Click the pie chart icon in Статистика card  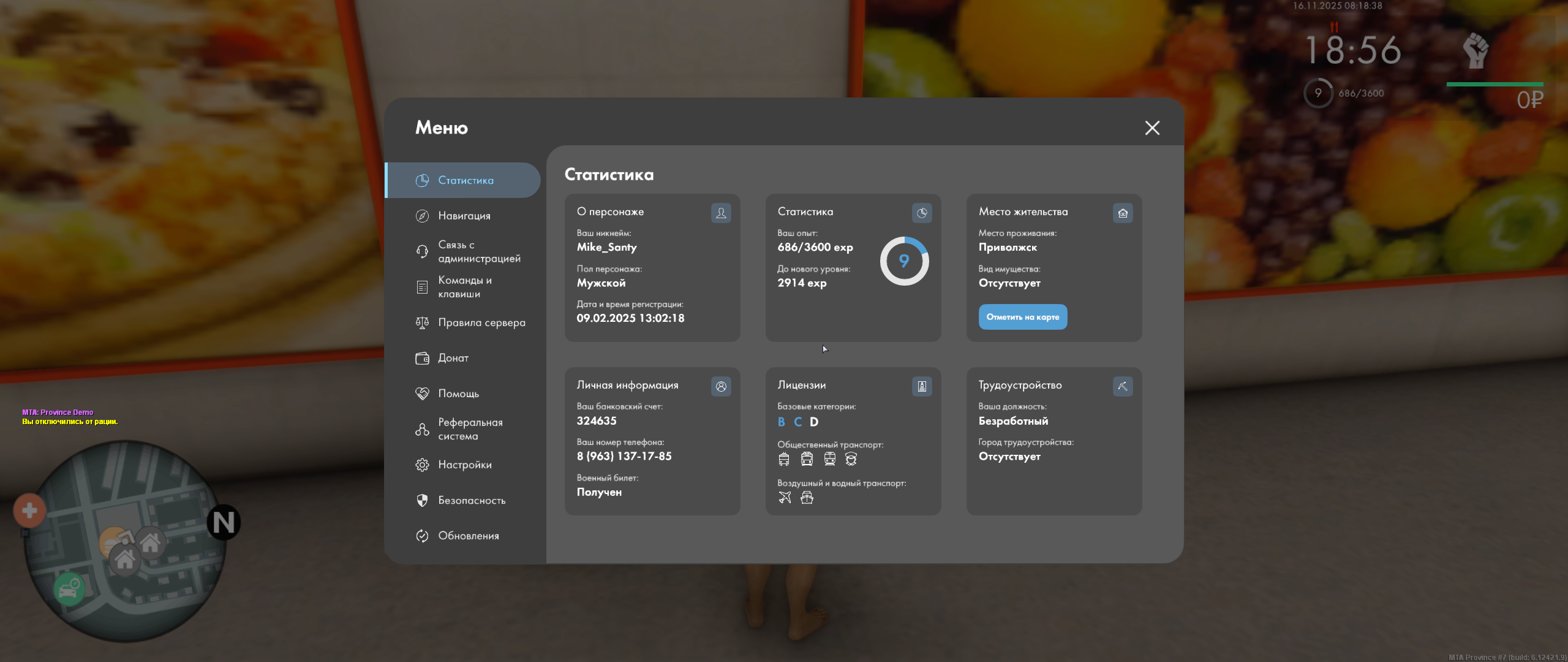click(x=922, y=213)
